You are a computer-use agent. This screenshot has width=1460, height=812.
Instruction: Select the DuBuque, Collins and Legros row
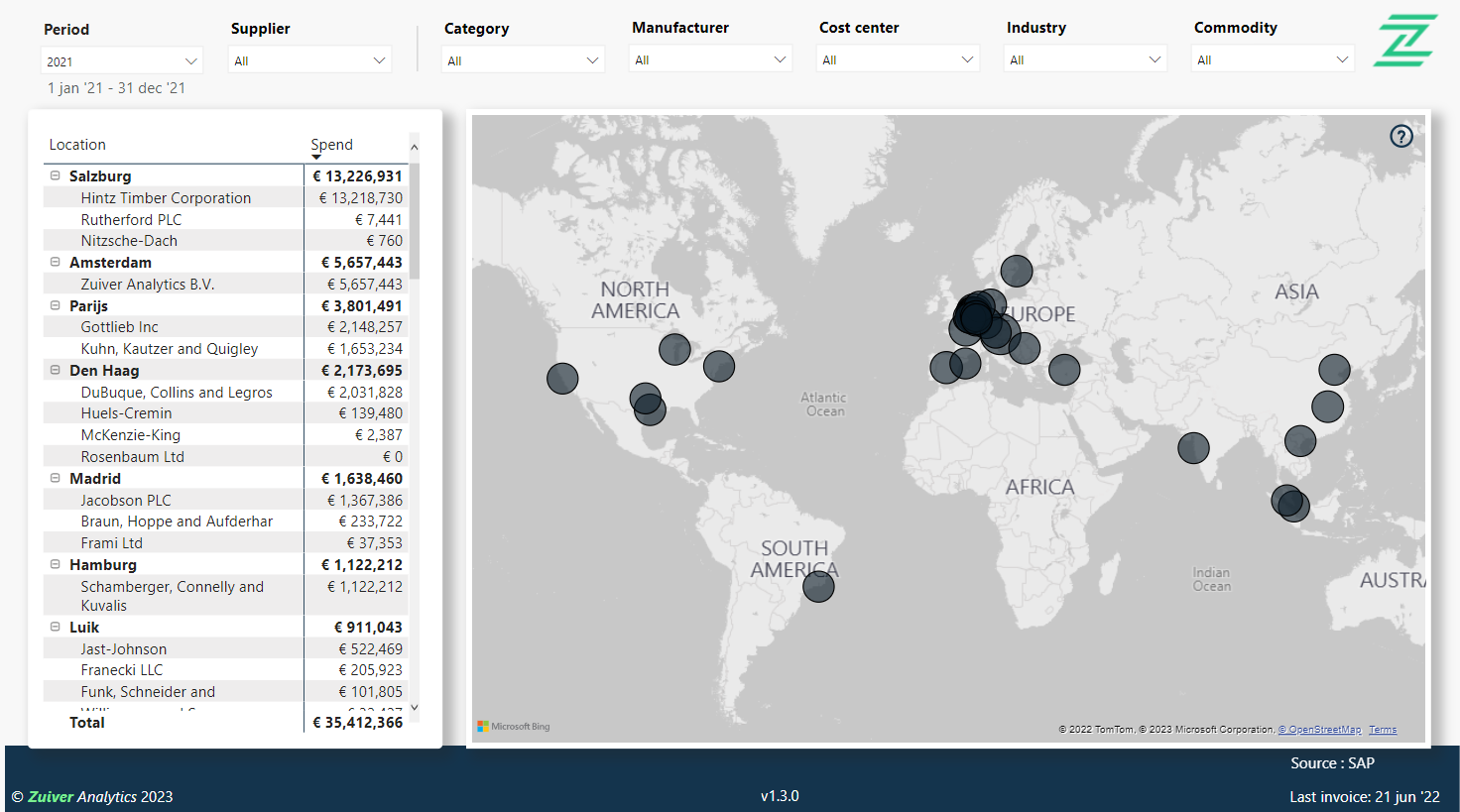point(225,393)
